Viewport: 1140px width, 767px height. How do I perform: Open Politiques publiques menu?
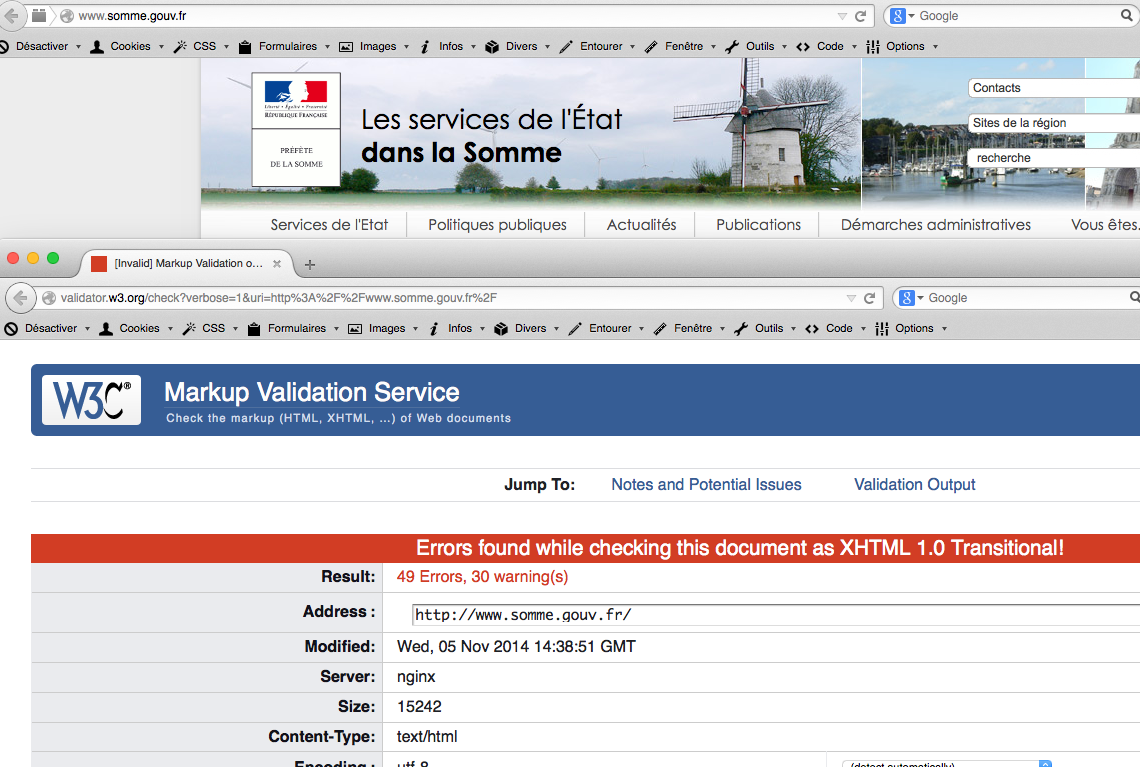[497, 225]
